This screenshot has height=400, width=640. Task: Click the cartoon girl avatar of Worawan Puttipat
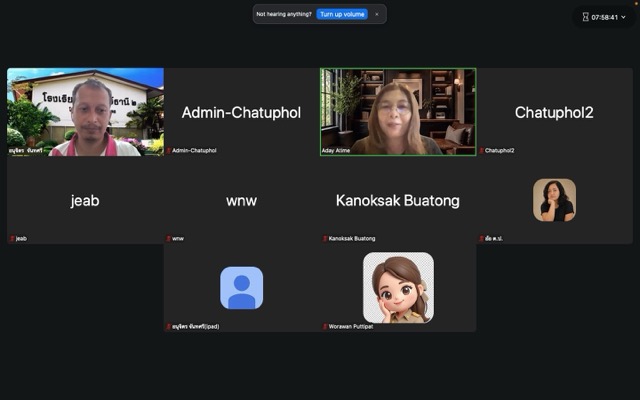click(x=398, y=287)
